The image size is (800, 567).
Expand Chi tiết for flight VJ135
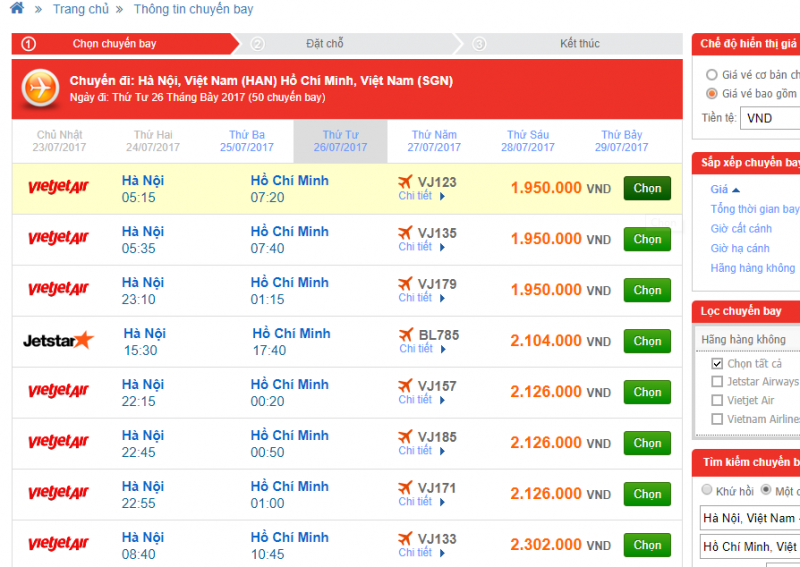point(422,247)
